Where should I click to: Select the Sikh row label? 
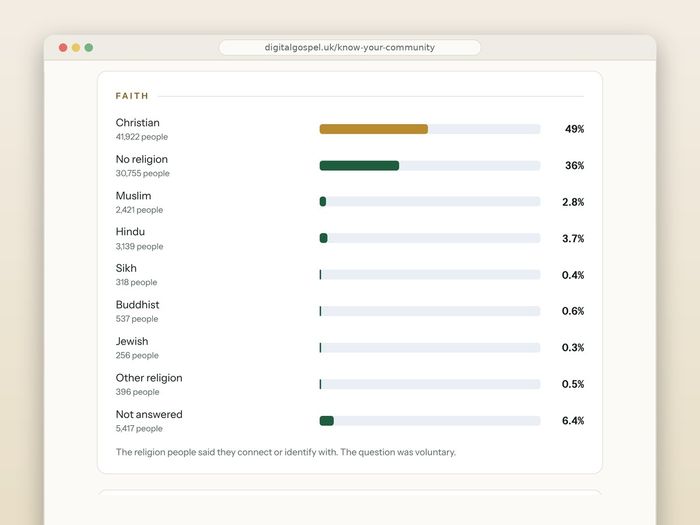(126, 268)
